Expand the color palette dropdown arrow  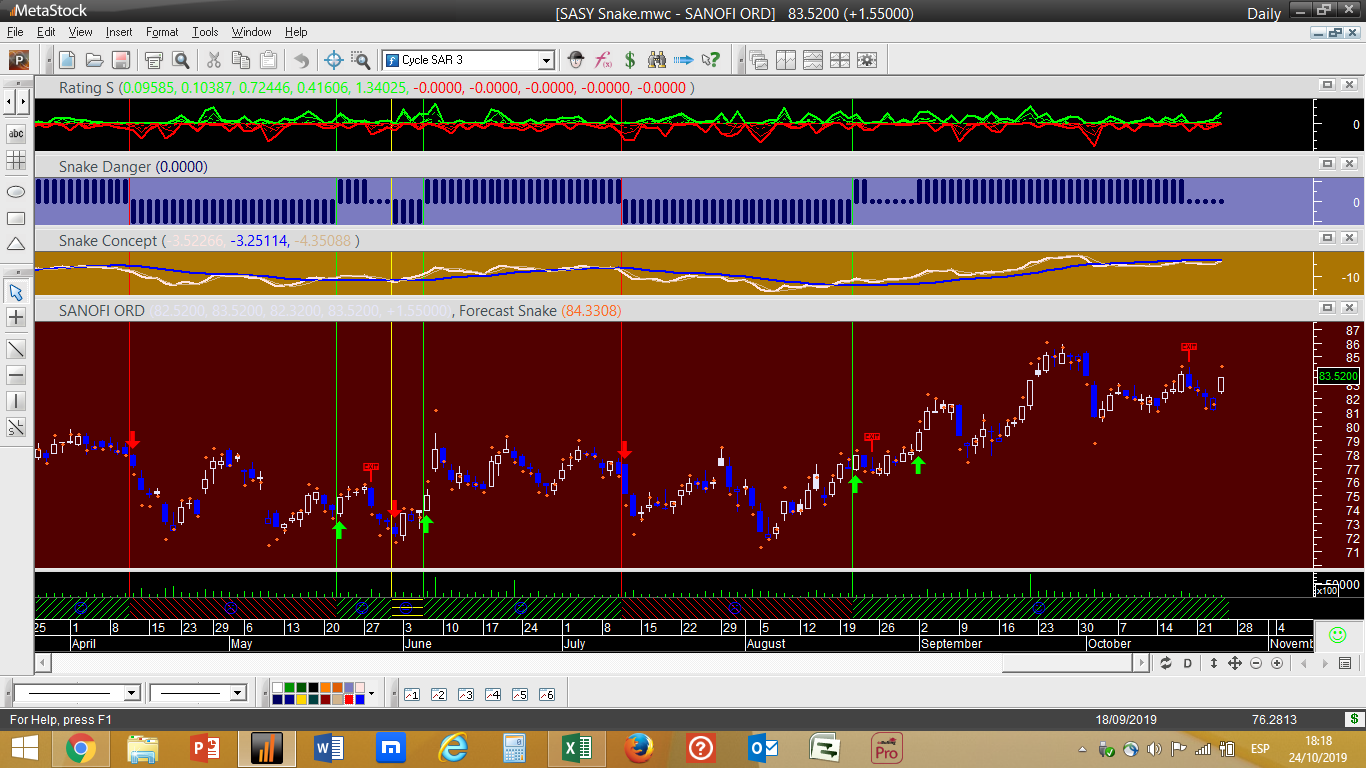coord(372,693)
